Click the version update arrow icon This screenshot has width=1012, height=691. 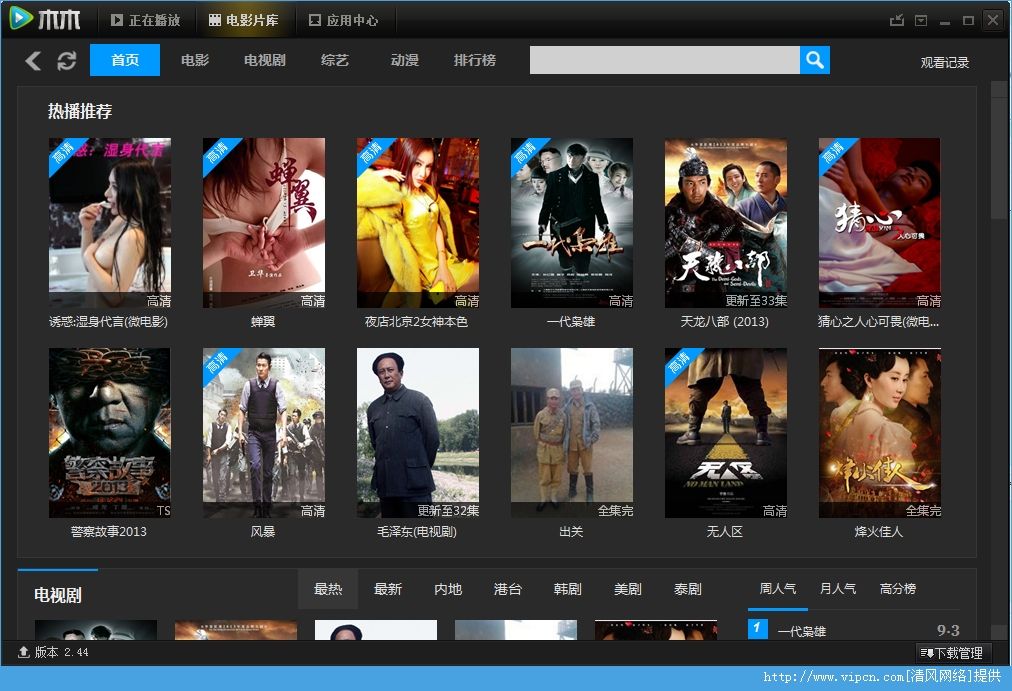pos(24,652)
